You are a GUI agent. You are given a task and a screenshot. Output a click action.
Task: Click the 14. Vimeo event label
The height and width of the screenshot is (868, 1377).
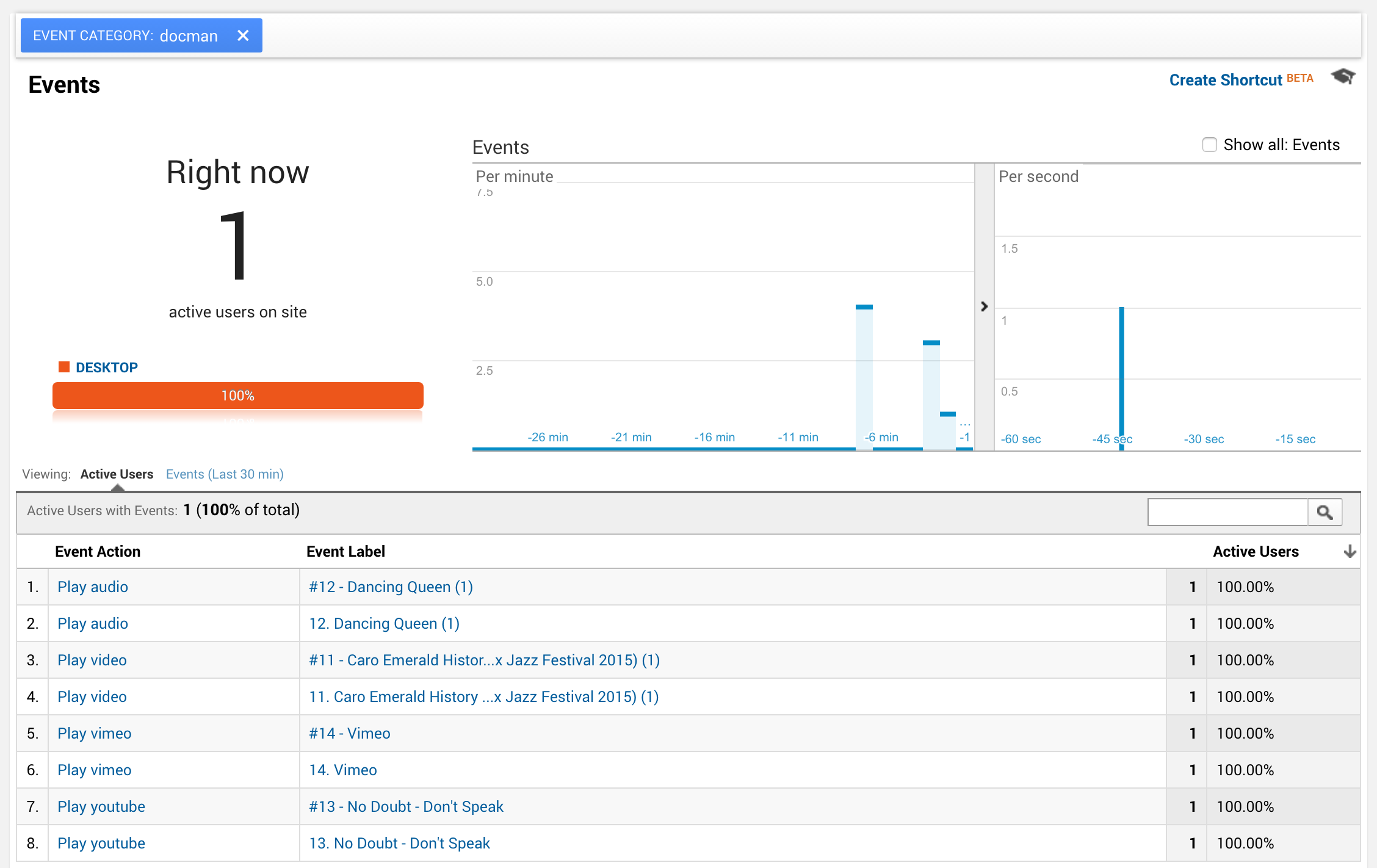tap(342, 770)
